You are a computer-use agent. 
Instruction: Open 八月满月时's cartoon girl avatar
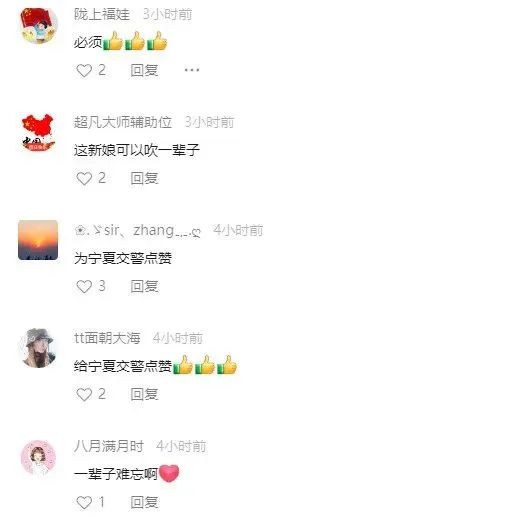(x=38, y=457)
